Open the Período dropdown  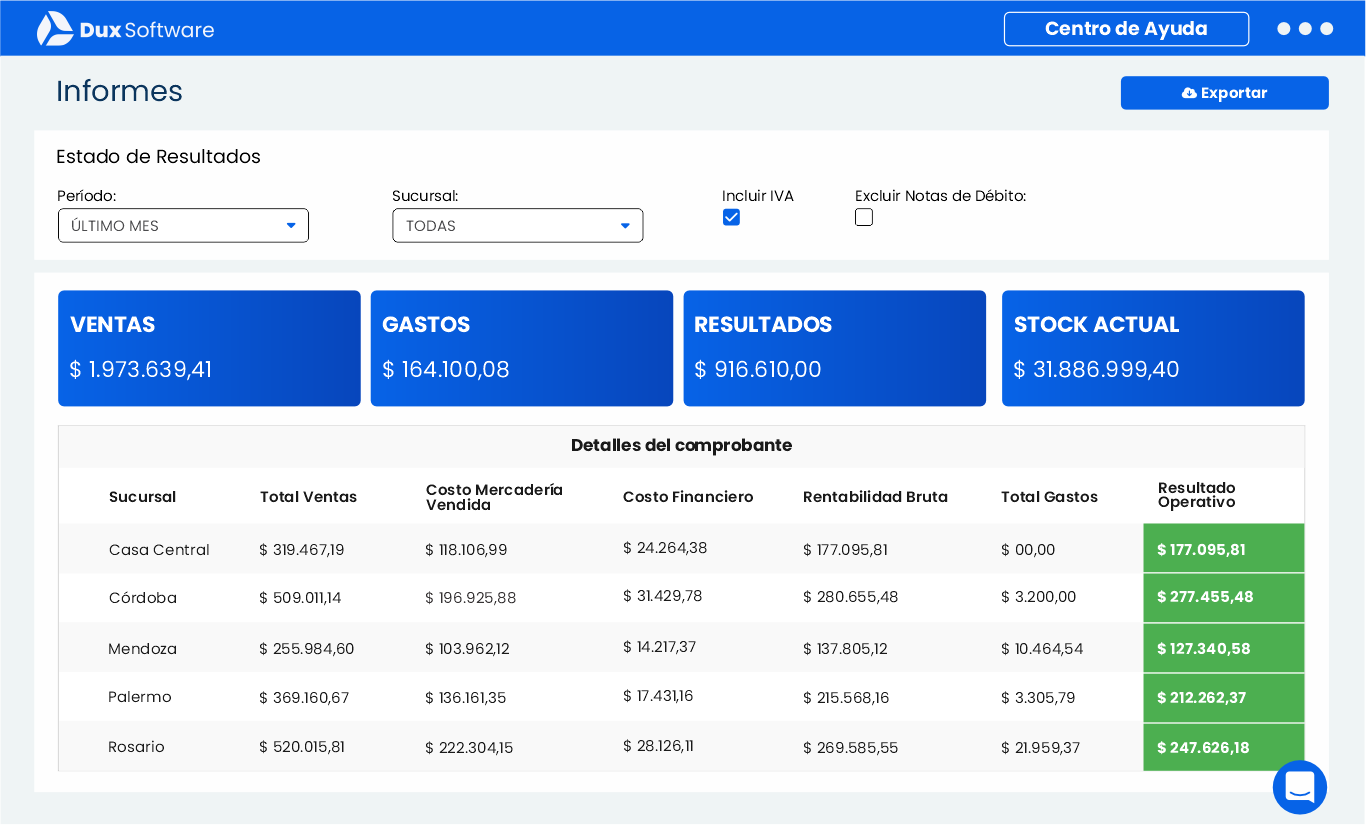183,225
